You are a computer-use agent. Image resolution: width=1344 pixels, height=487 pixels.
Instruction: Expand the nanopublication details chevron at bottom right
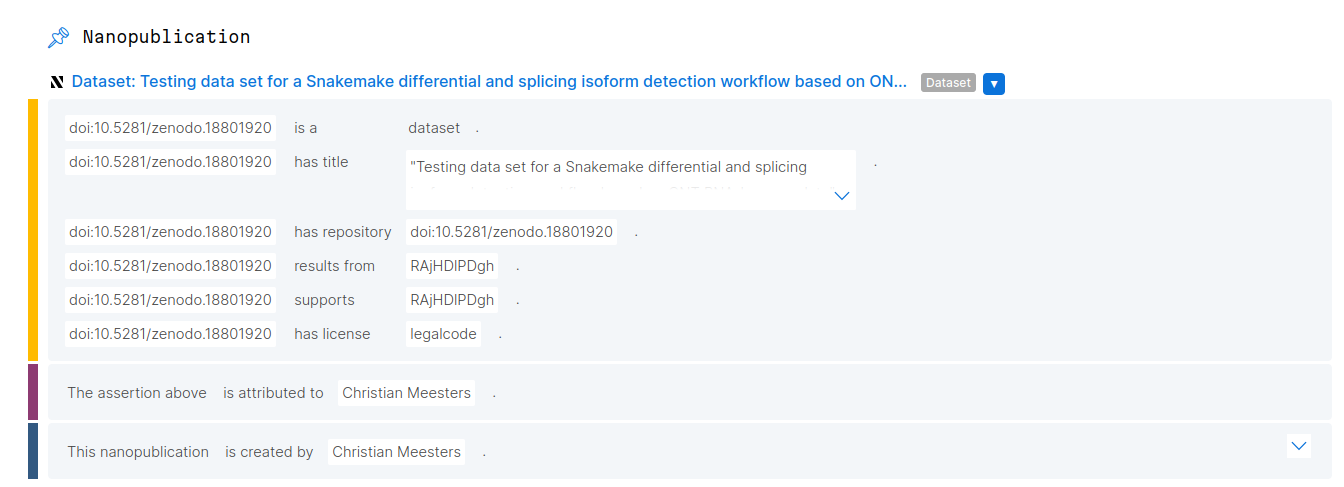tap(1298, 446)
